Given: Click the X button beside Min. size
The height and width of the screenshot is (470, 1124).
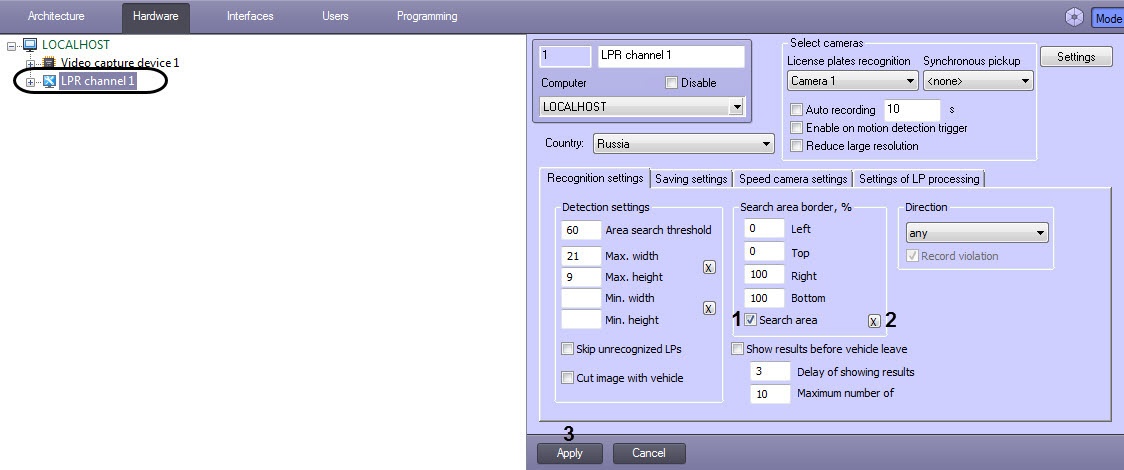Looking at the screenshot, I should coord(709,308).
